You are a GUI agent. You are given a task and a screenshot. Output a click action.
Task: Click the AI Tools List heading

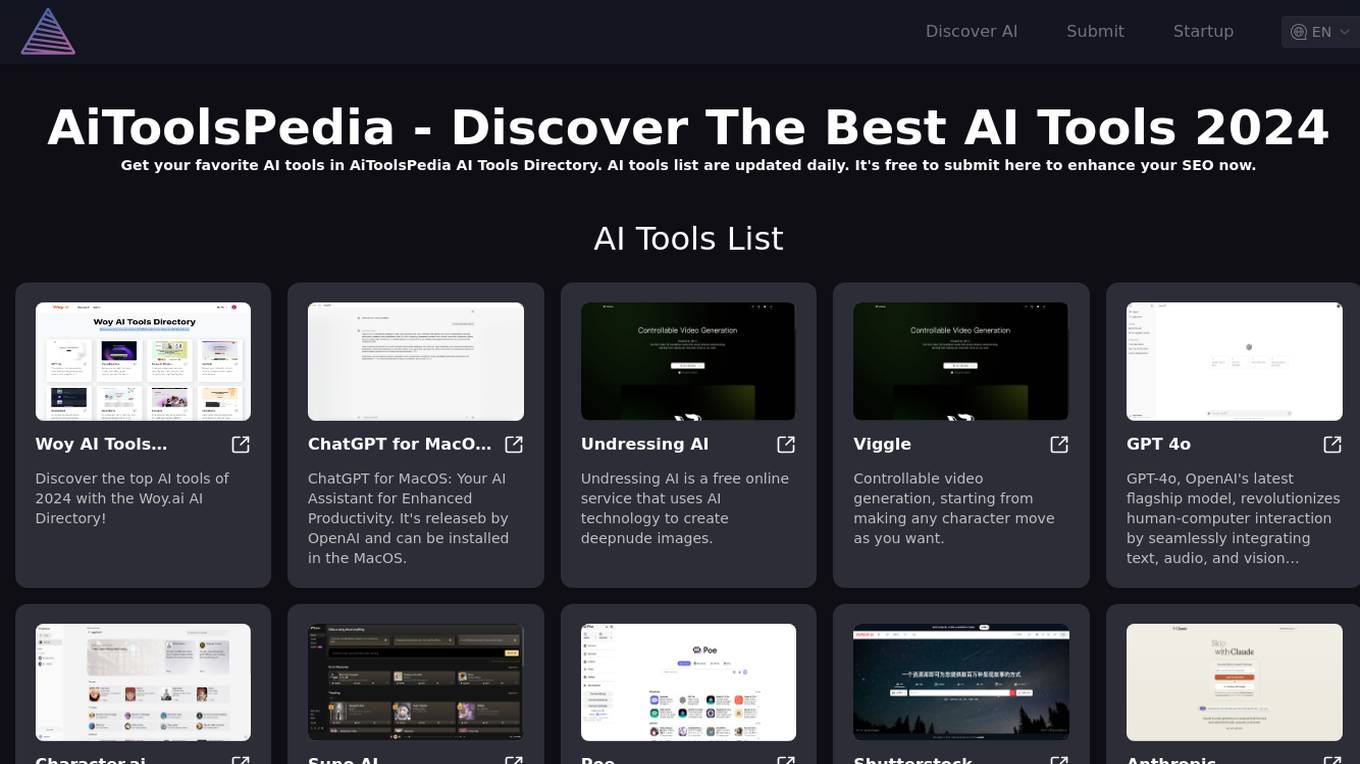688,239
